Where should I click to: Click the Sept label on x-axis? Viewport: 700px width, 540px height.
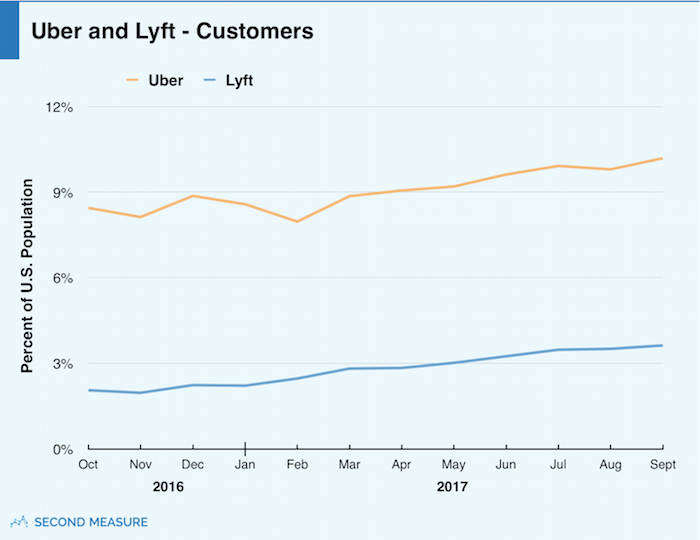[663, 465]
